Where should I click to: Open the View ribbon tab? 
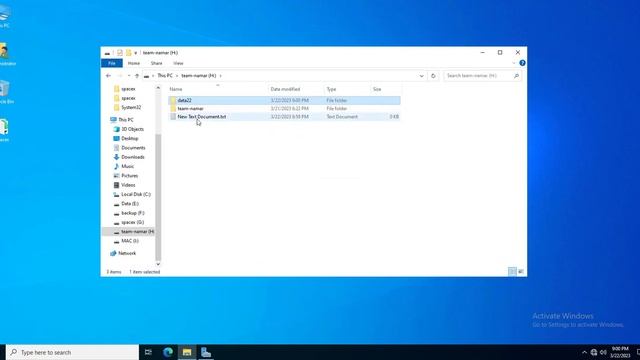[x=178, y=63]
